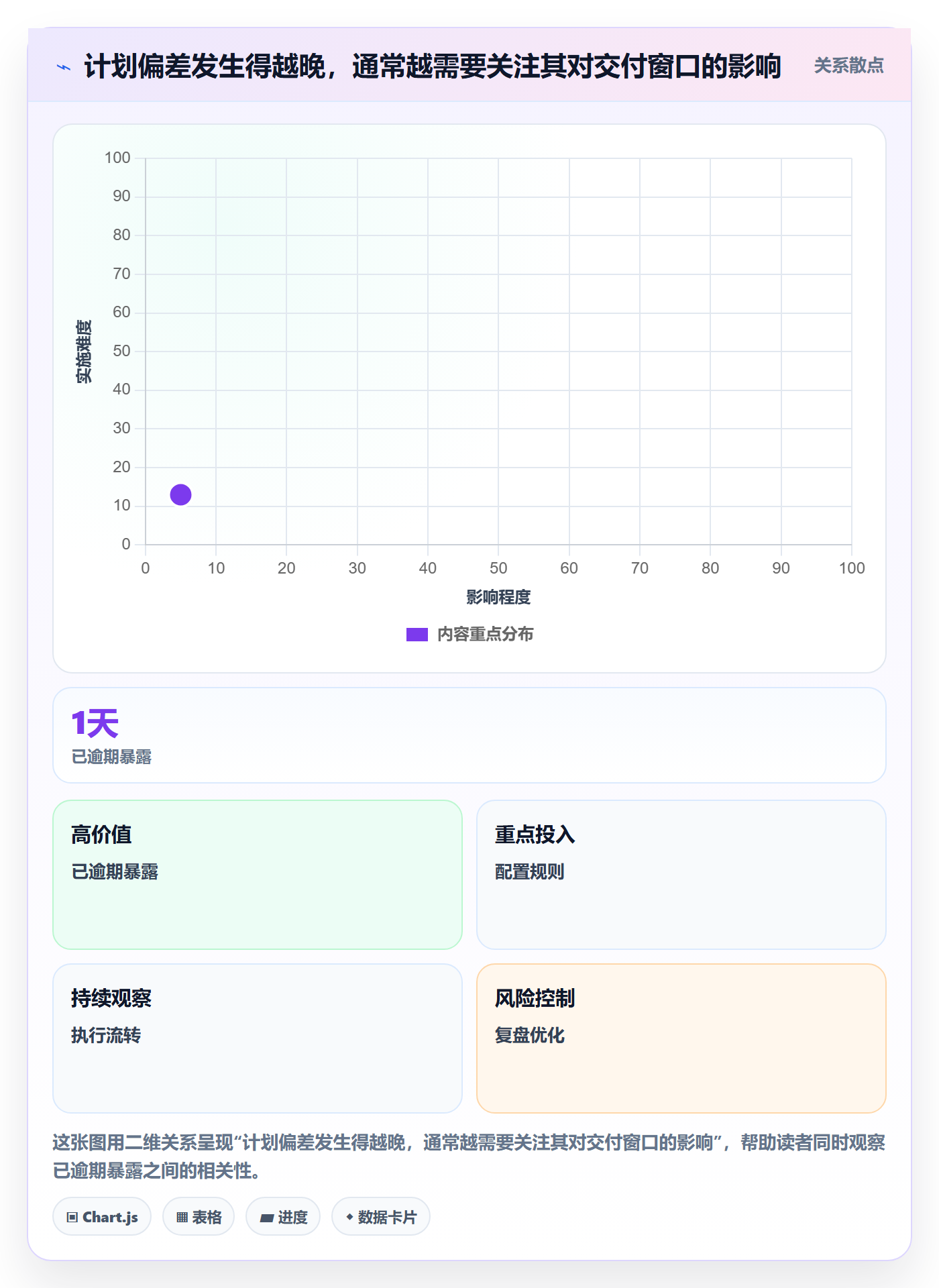Click the square icon in Chart.js chip

tap(72, 1217)
